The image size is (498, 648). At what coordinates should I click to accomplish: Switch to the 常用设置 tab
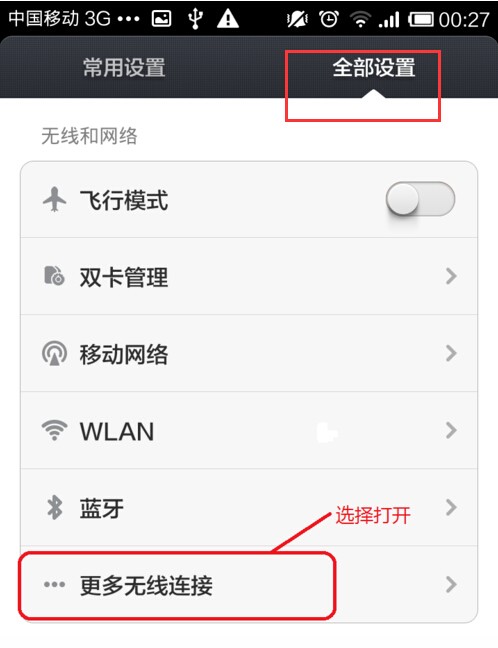click(x=124, y=67)
